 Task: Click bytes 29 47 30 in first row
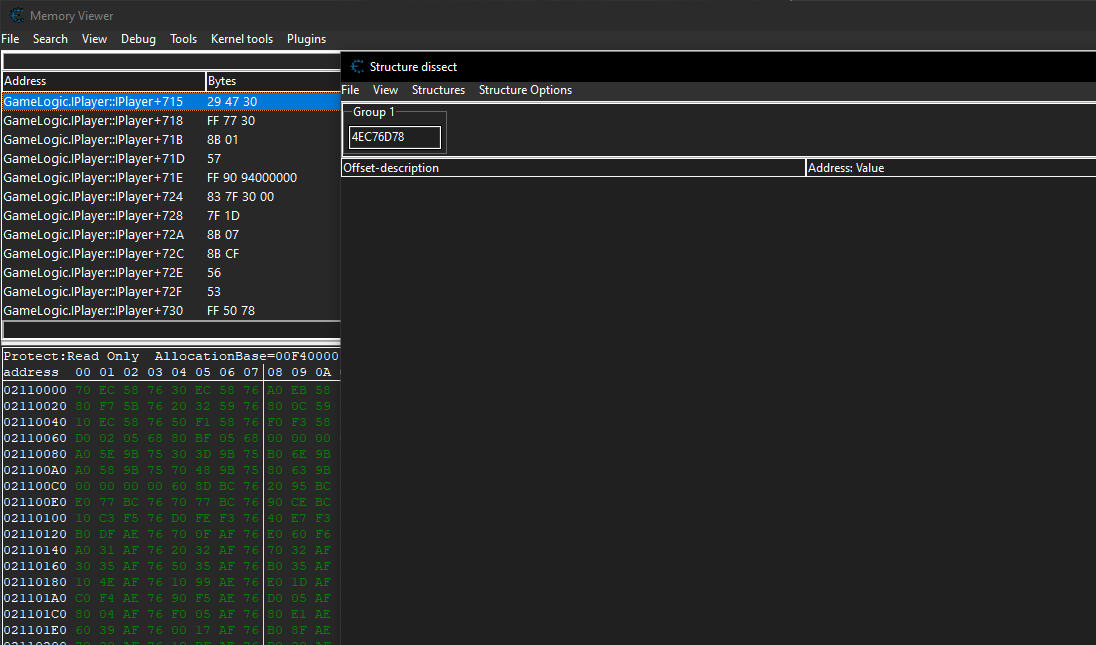(x=232, y=102)
